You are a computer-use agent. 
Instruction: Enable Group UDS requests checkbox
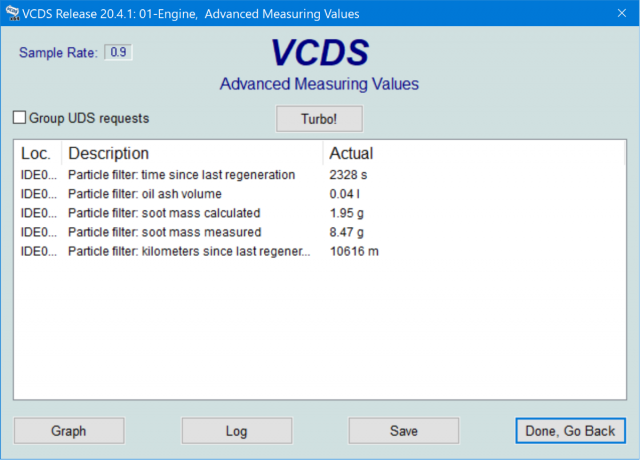coord(19,118)
